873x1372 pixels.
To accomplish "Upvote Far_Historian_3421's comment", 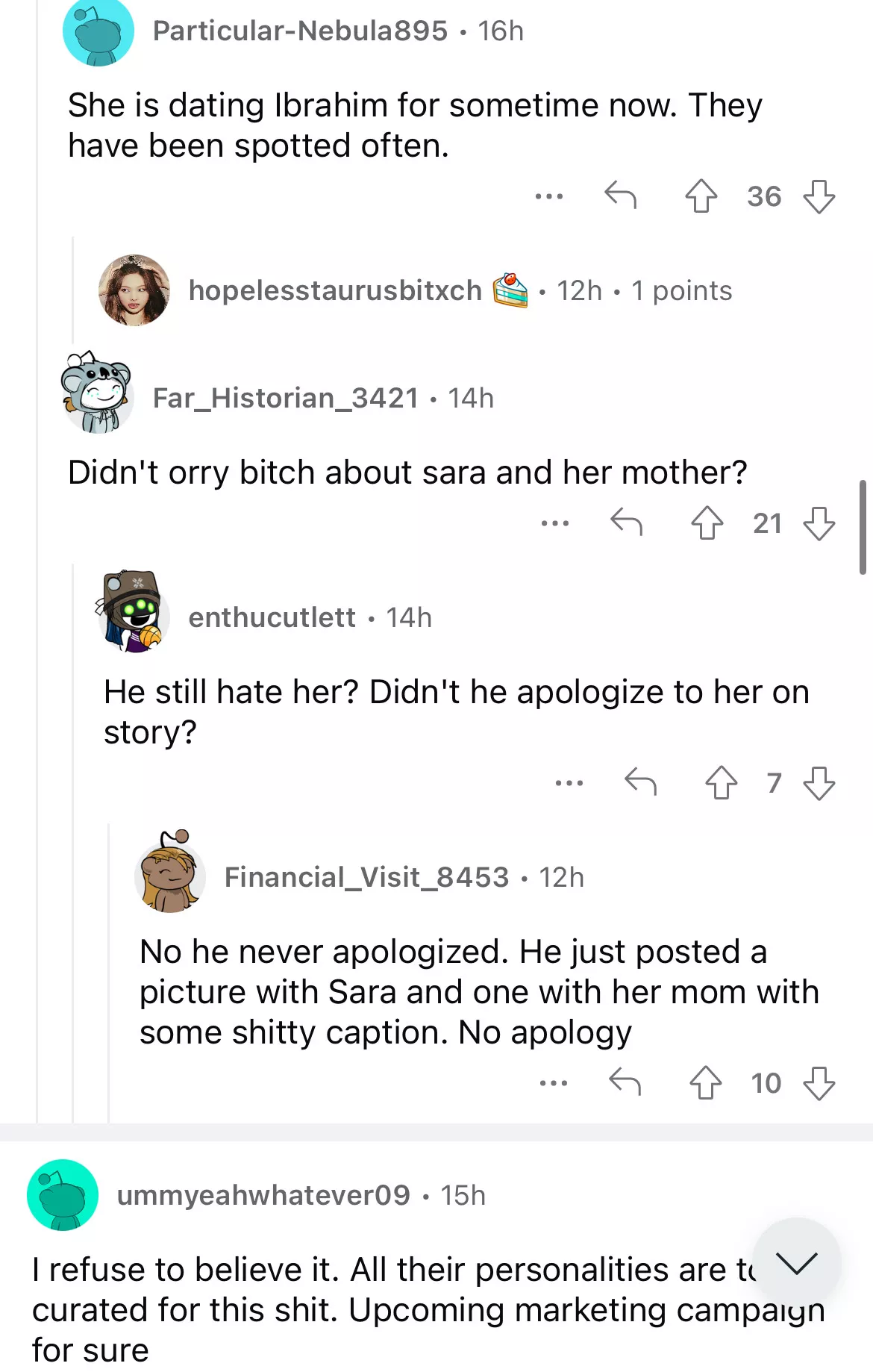I will pyautogui.click(x=707, y=523).
